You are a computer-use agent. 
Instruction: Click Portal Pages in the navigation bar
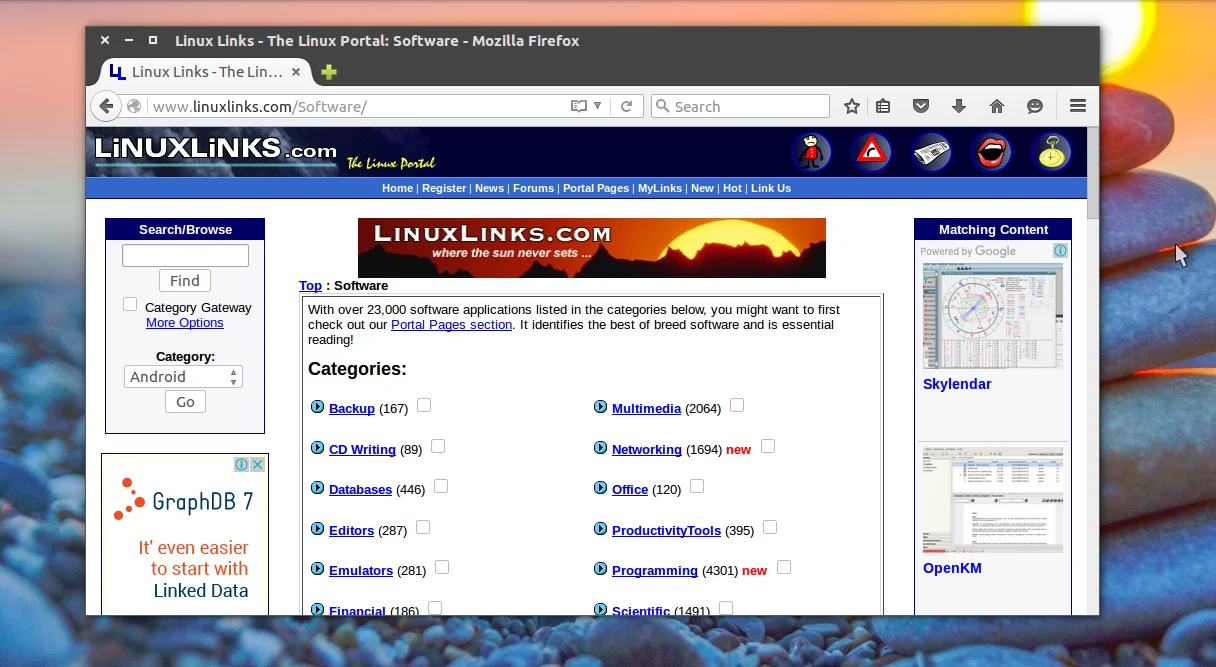pos(596,188)
